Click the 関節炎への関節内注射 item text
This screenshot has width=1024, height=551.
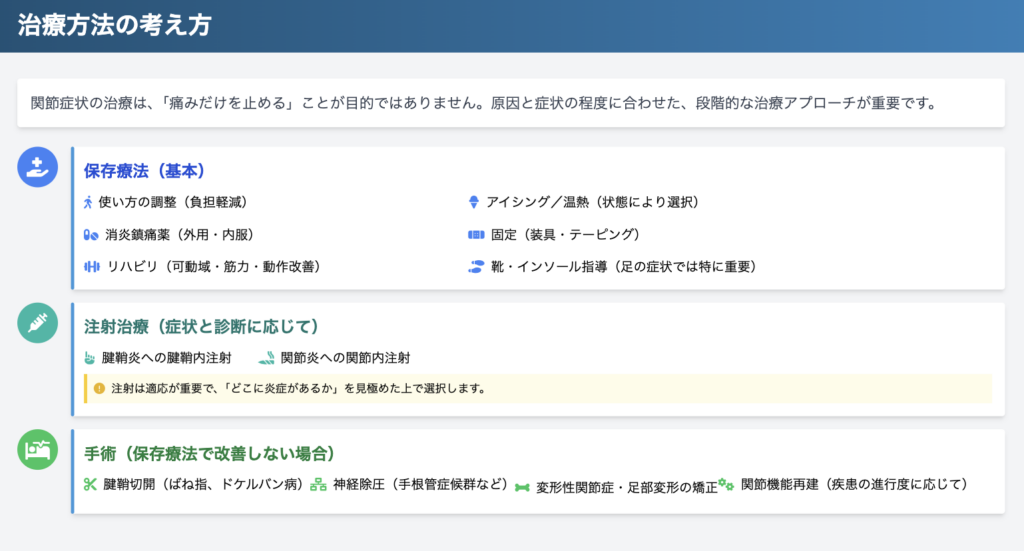(x=345, y=357)
